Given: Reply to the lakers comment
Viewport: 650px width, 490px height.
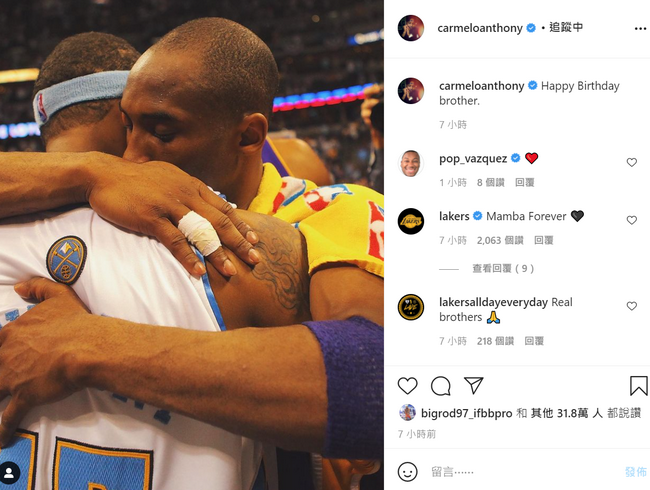Looking at the screenshot, I should click(543, 240).
